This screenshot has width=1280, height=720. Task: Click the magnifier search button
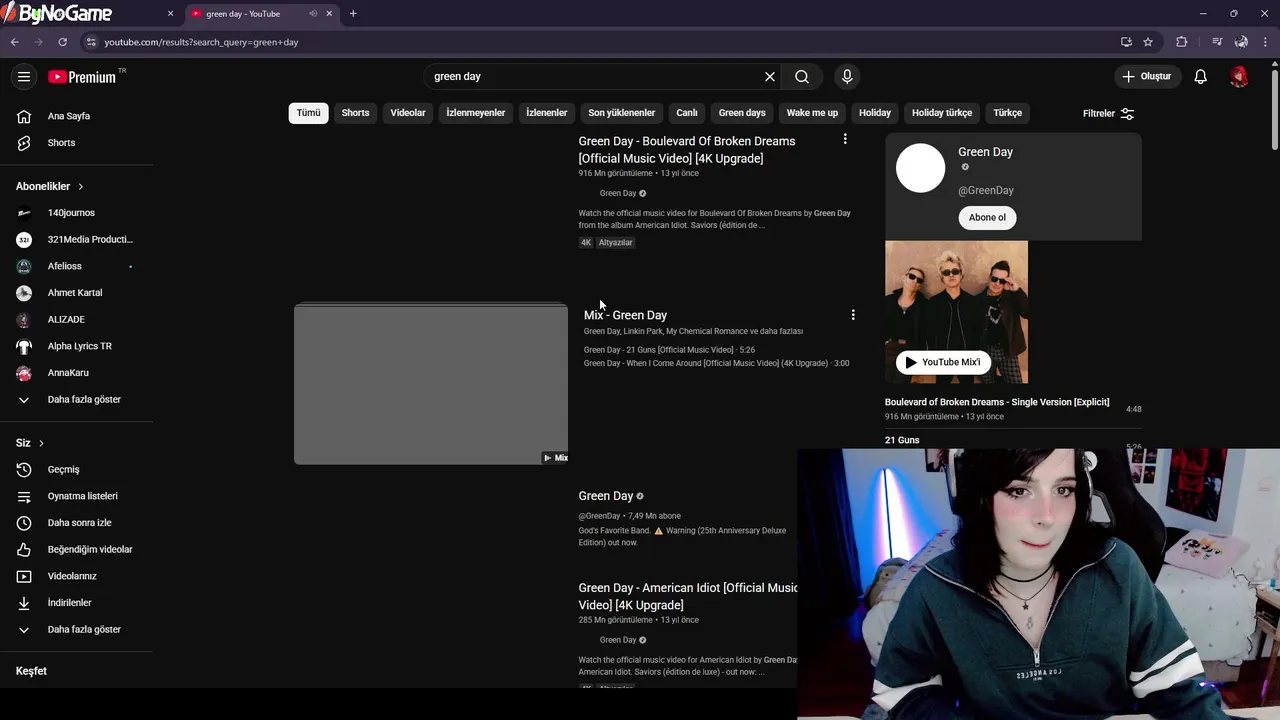coord(802,77)
